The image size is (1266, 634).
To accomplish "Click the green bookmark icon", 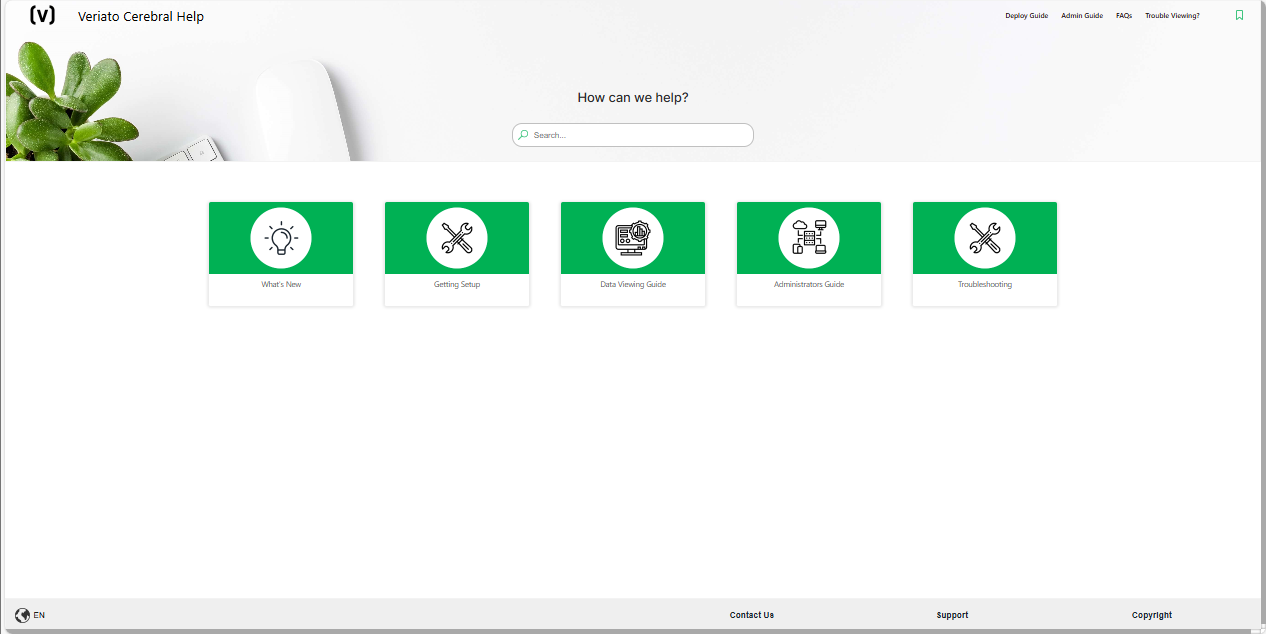I will 1239,15.
